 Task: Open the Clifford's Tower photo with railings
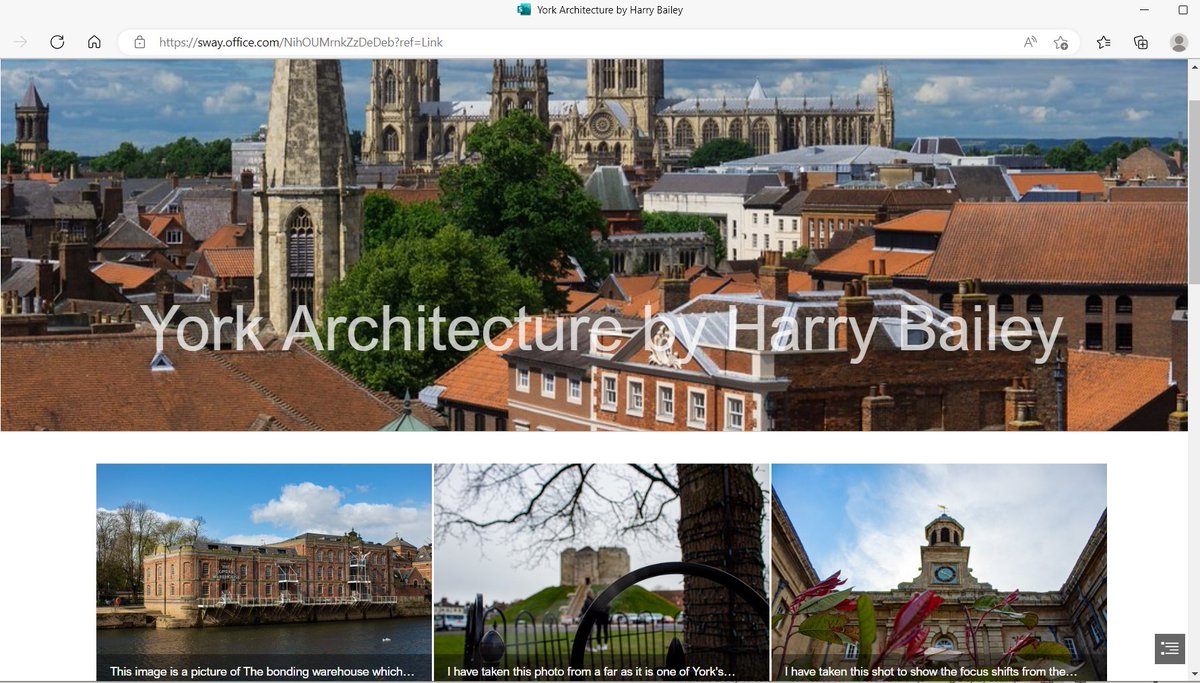(x=602, y=572)
